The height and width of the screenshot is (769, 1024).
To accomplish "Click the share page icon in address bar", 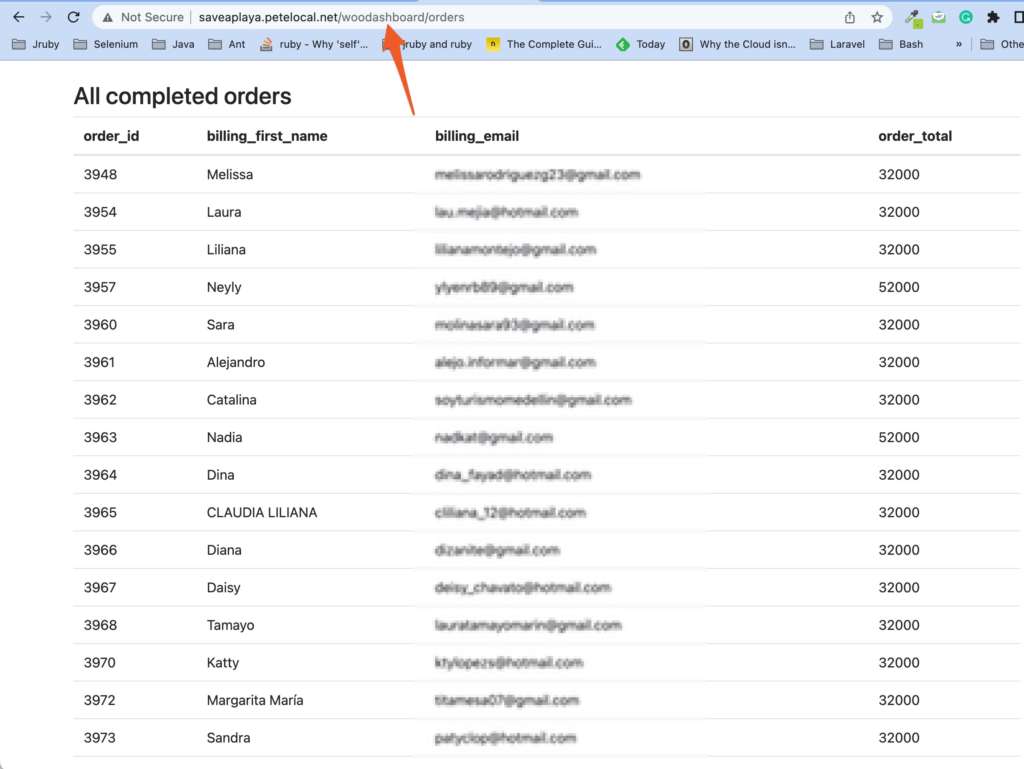I will 850,17.
